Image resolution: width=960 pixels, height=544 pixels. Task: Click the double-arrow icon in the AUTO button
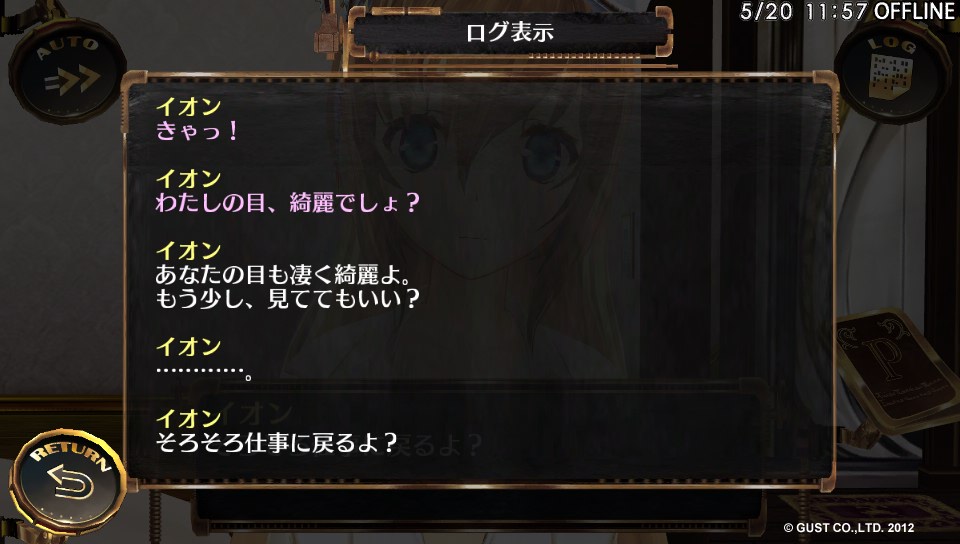pyautogui.click(x=72, y=80)
